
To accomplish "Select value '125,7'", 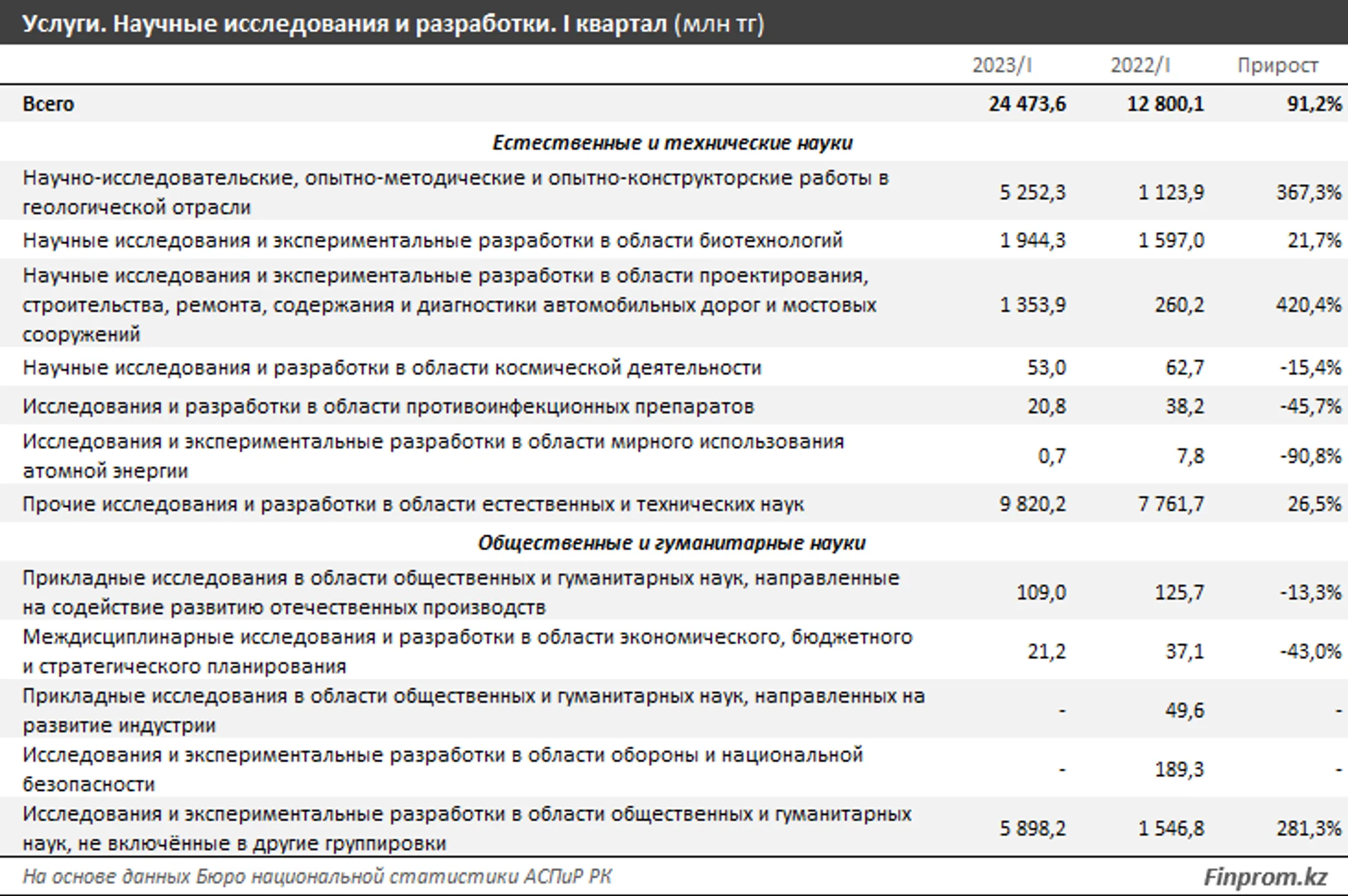I will (x=1179, y=592).
